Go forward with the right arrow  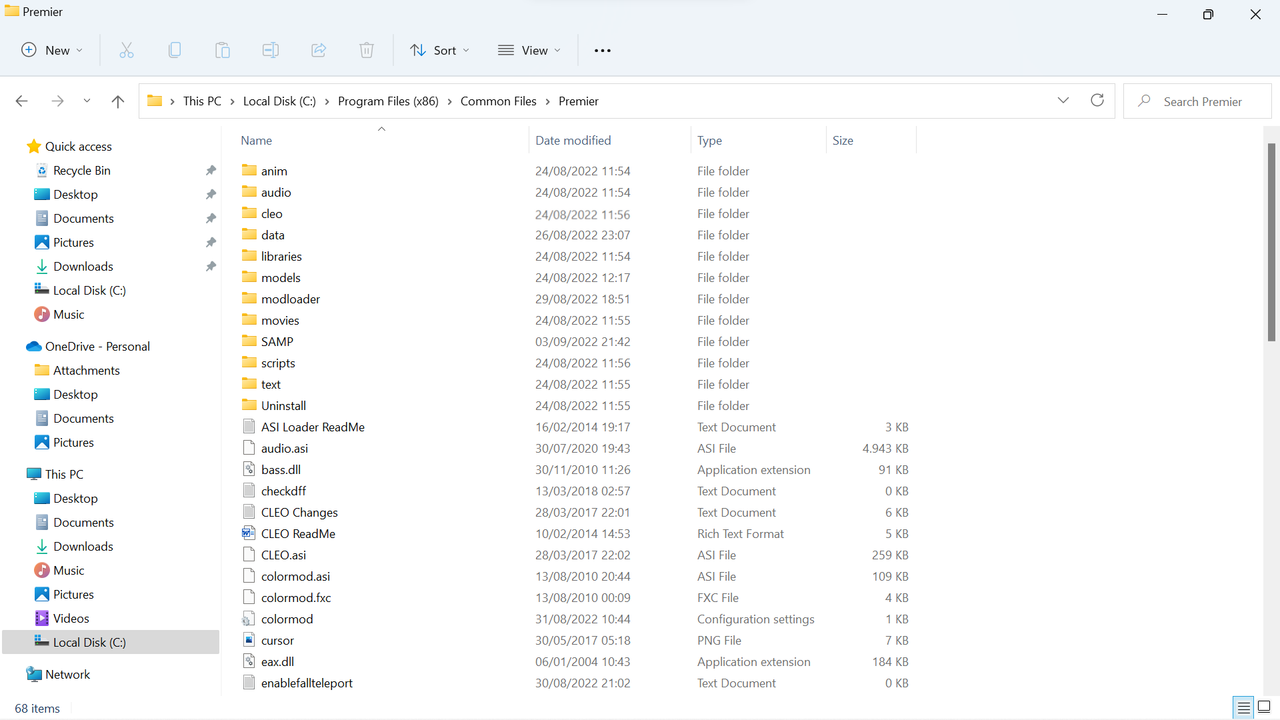[x=57, y=101]
